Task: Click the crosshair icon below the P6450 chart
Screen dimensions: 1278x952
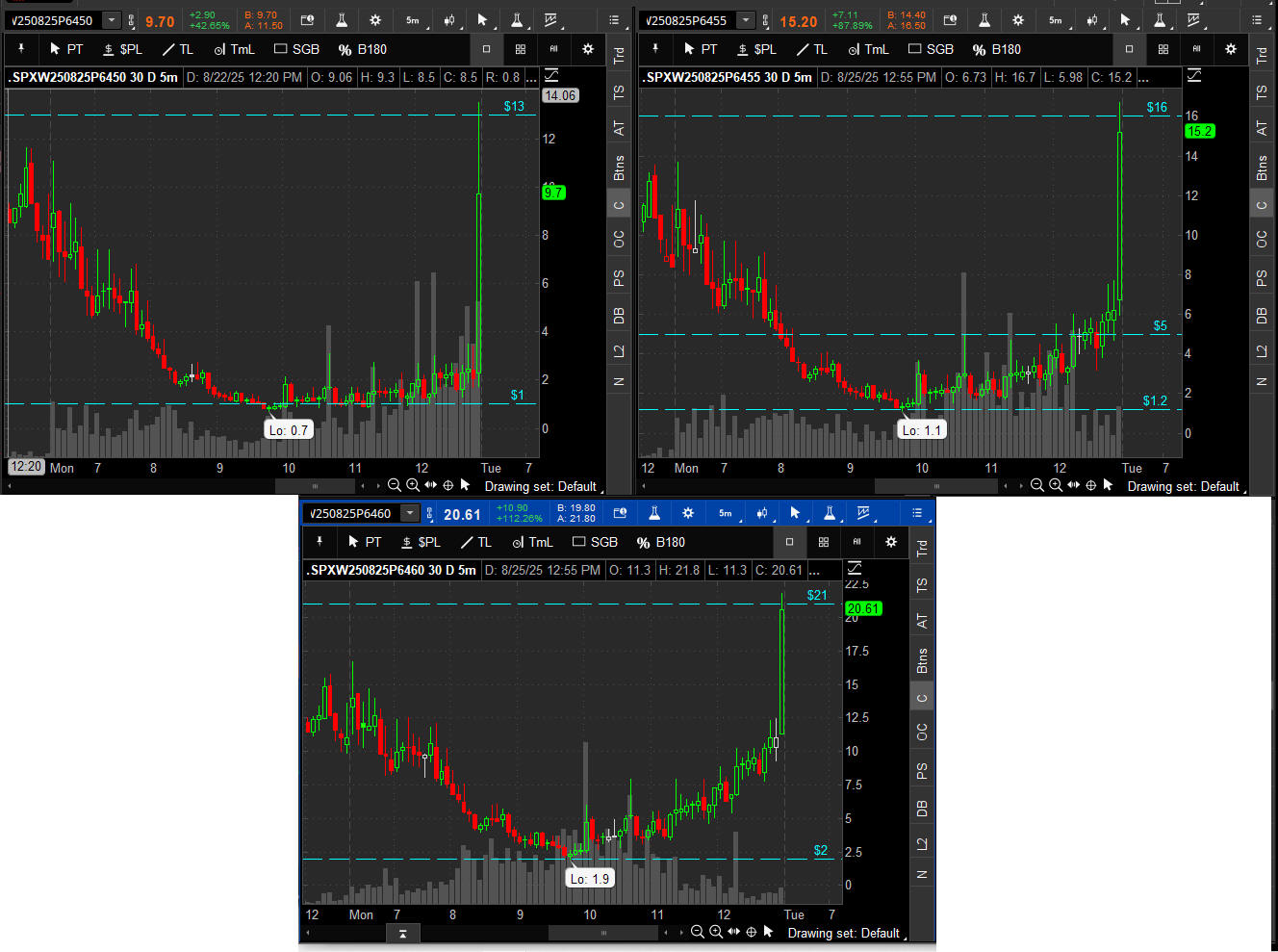Action: pos(447,485)
